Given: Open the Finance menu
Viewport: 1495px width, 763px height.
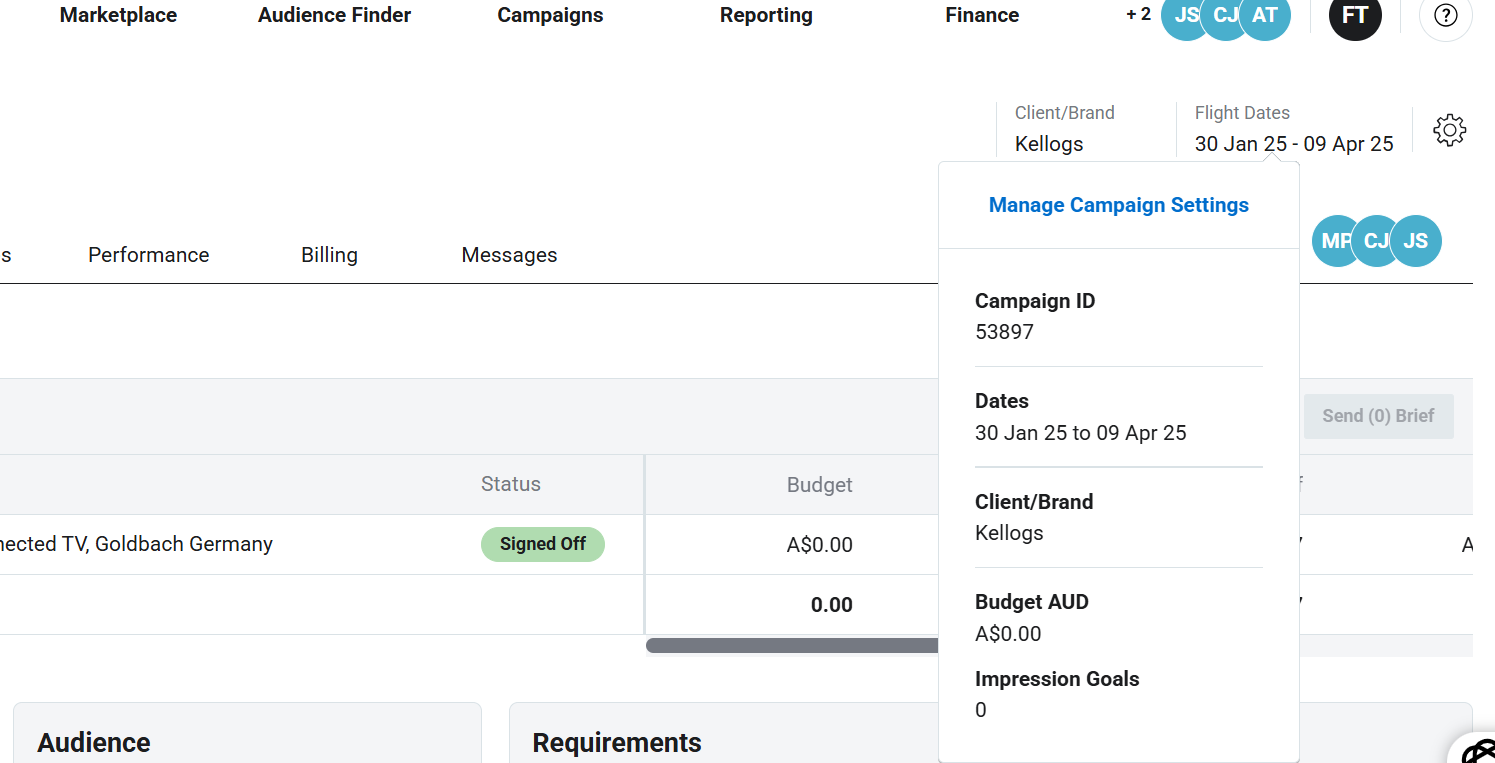Looking at the screenshot, I should pos(982,15).
